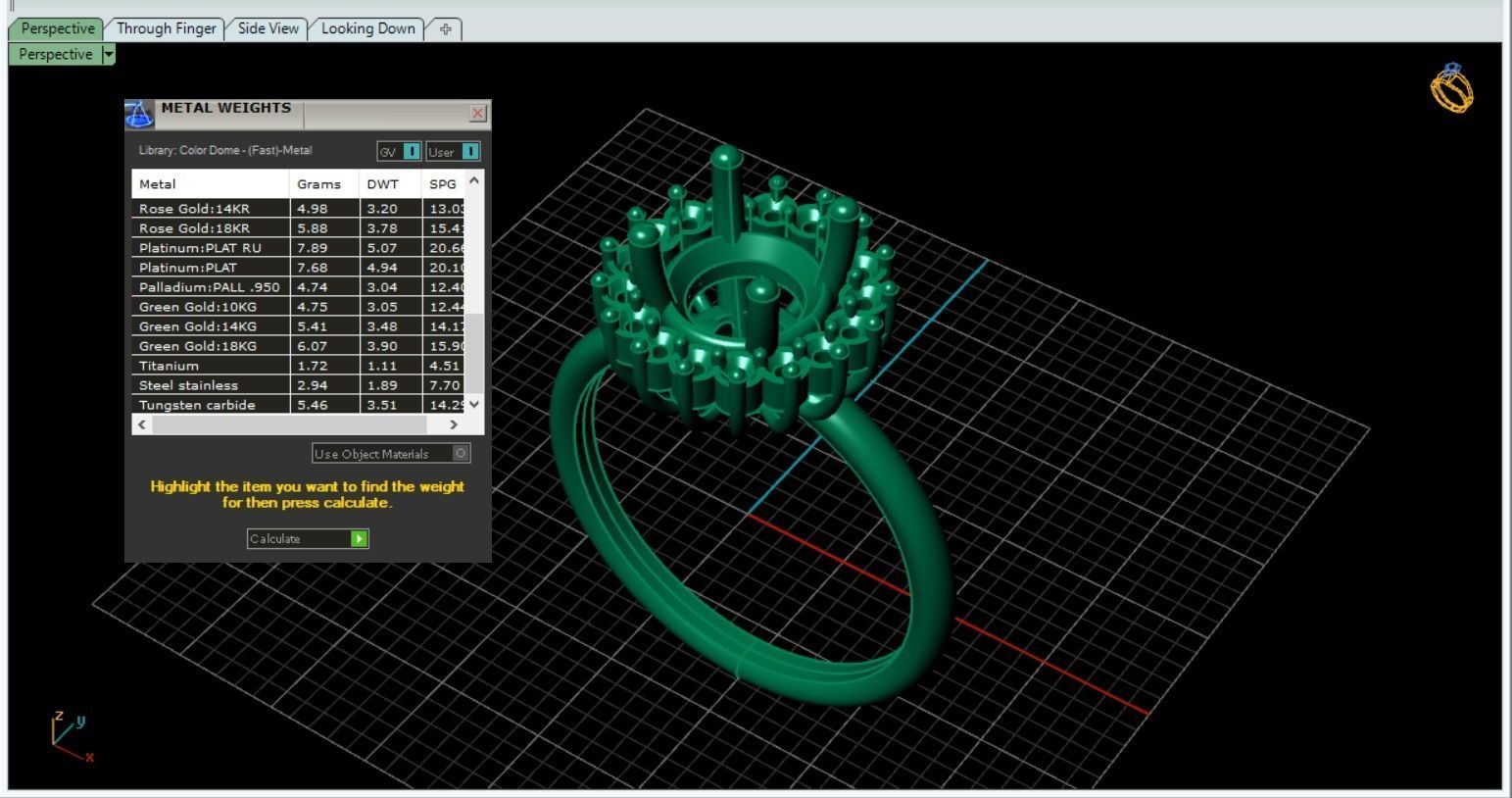Switch to the Looking Down tab
Screen dimensions: 1512x798
[368, 28]
